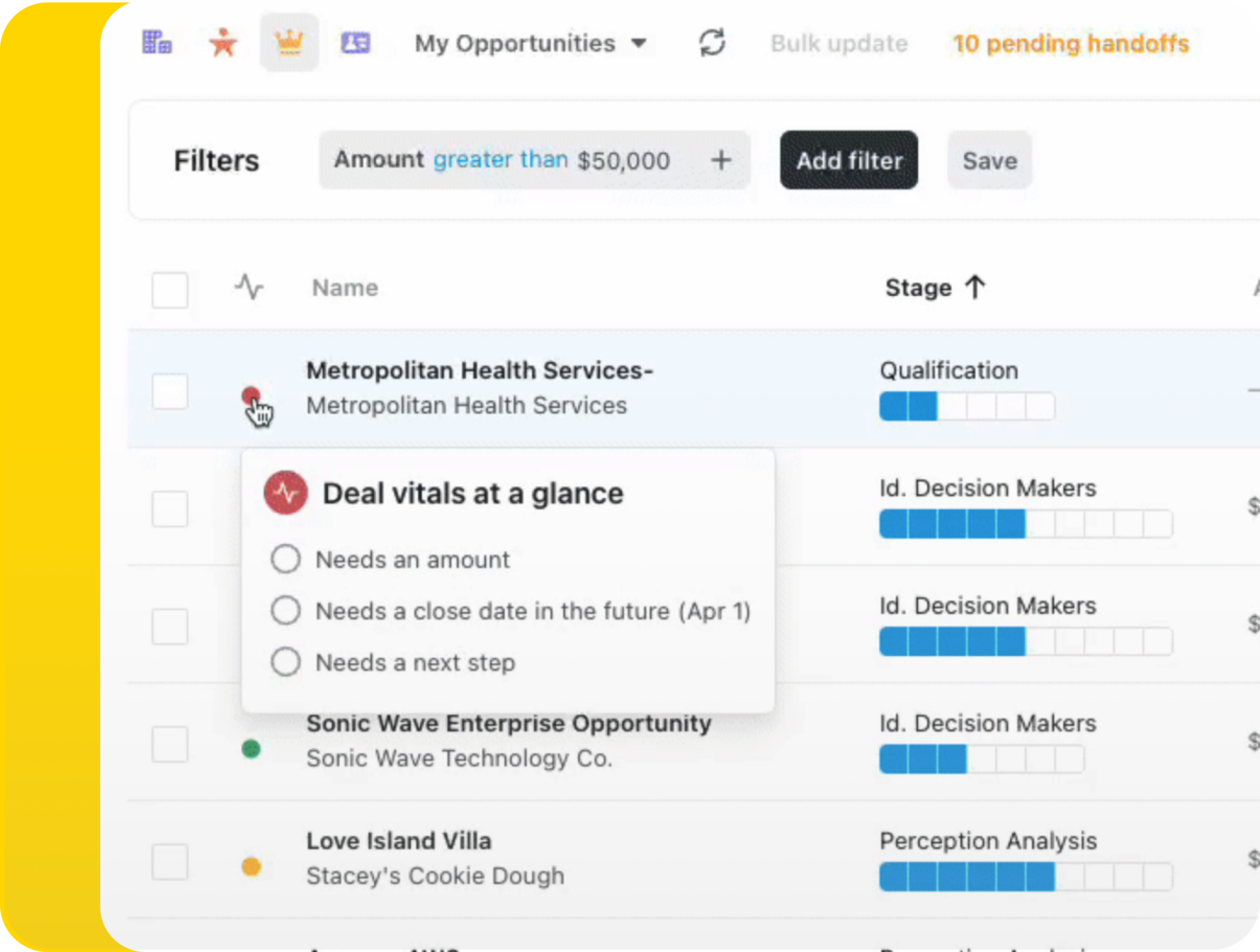Viewport: 1260px width, 952px height.
Task: Click the Qualification stage progress bar
Action: pos(967,406)
